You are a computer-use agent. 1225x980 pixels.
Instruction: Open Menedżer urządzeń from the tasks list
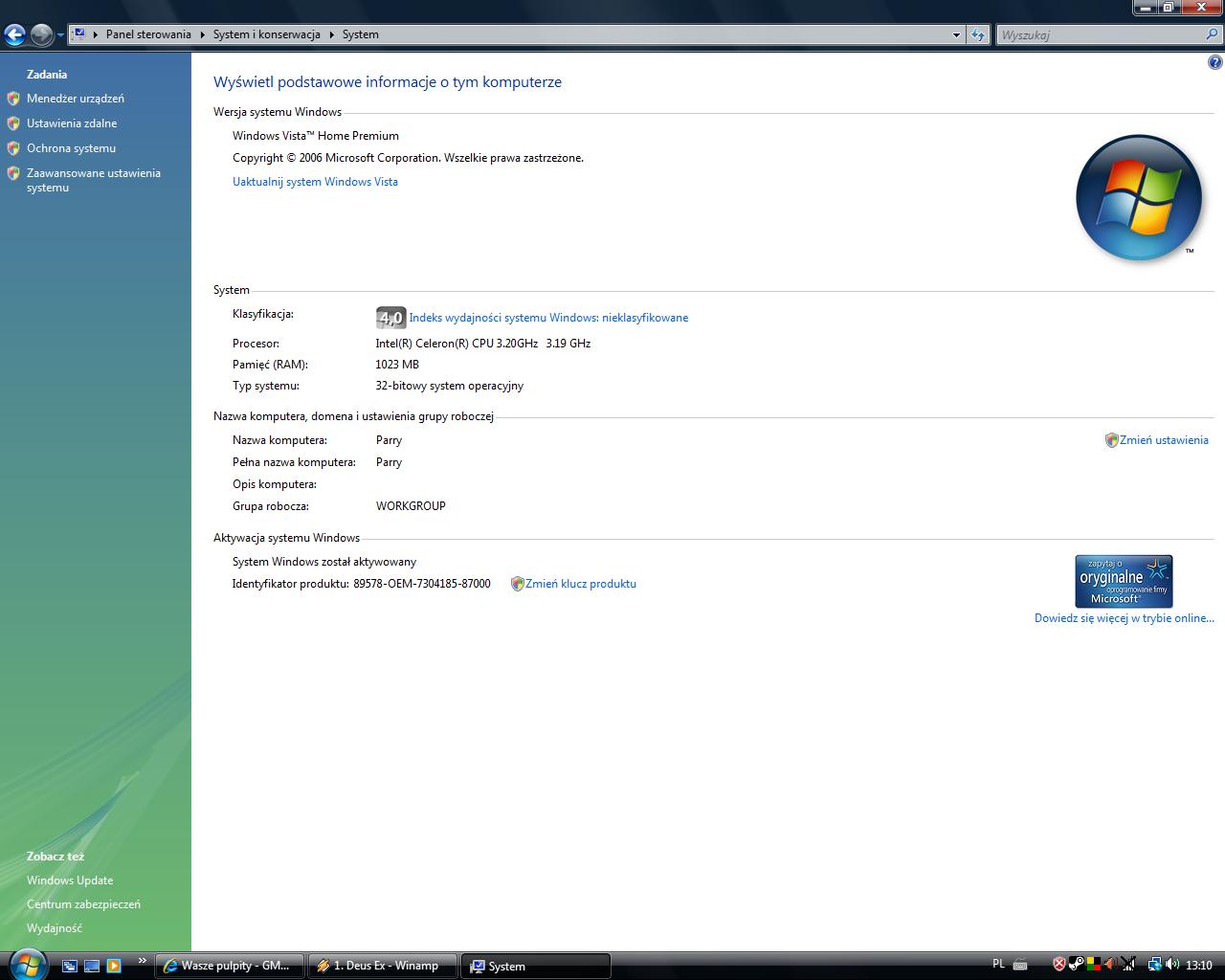tap(76, 99)
